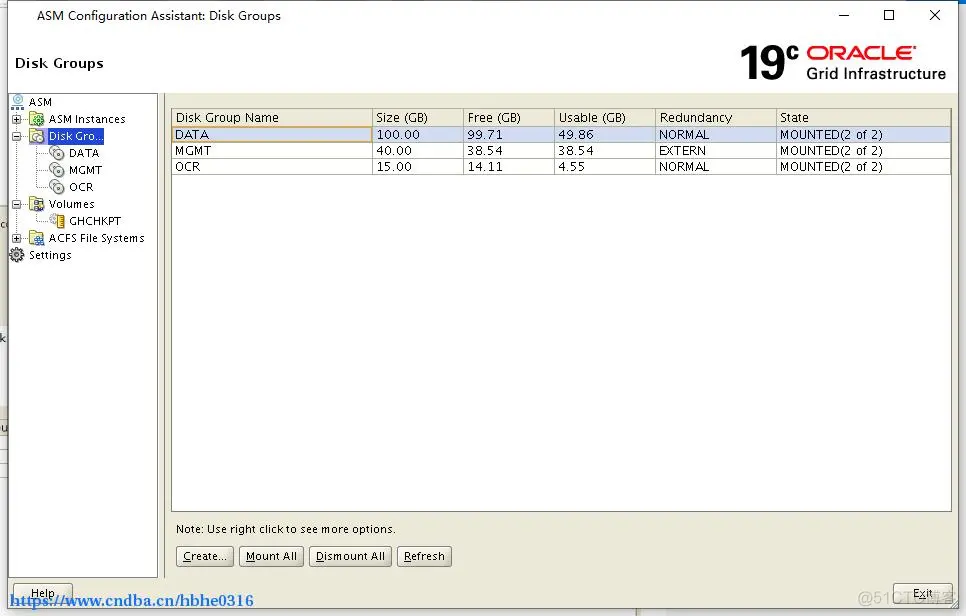Click the Volumes folder icon
This screenshot has height=616, width=966.
[x=37, y=204]
